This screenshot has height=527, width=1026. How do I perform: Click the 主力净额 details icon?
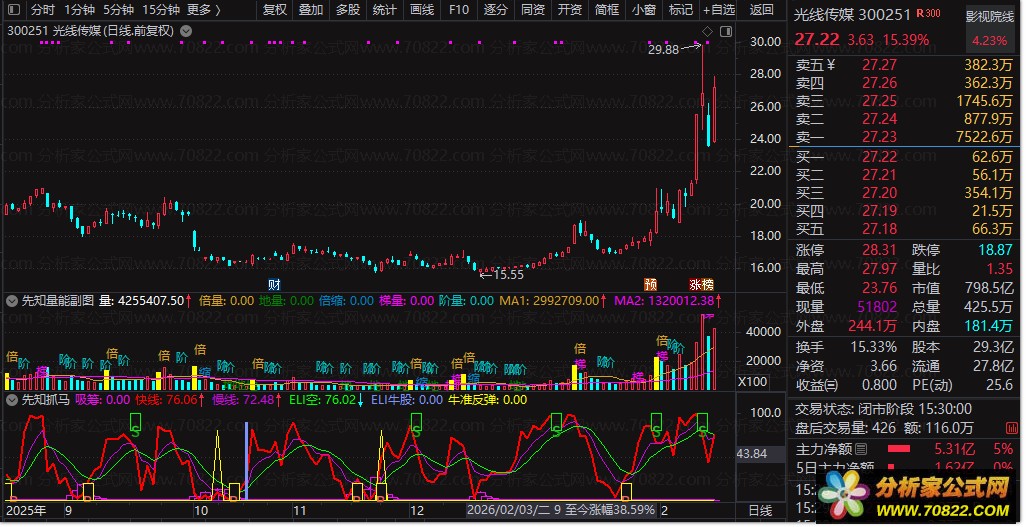point(862,449)
